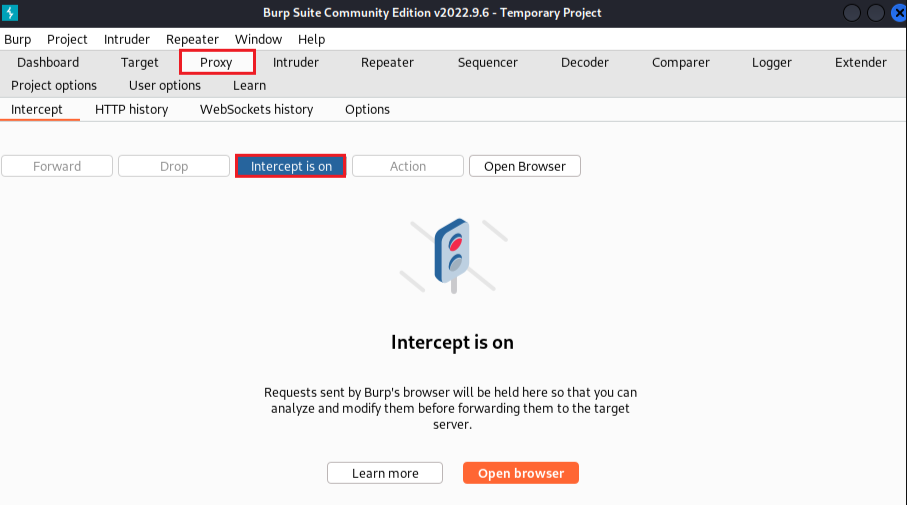This screenshot has height=505, width=907.
Task: Click Open Browser in the toolbar
Action: point(525,166)
